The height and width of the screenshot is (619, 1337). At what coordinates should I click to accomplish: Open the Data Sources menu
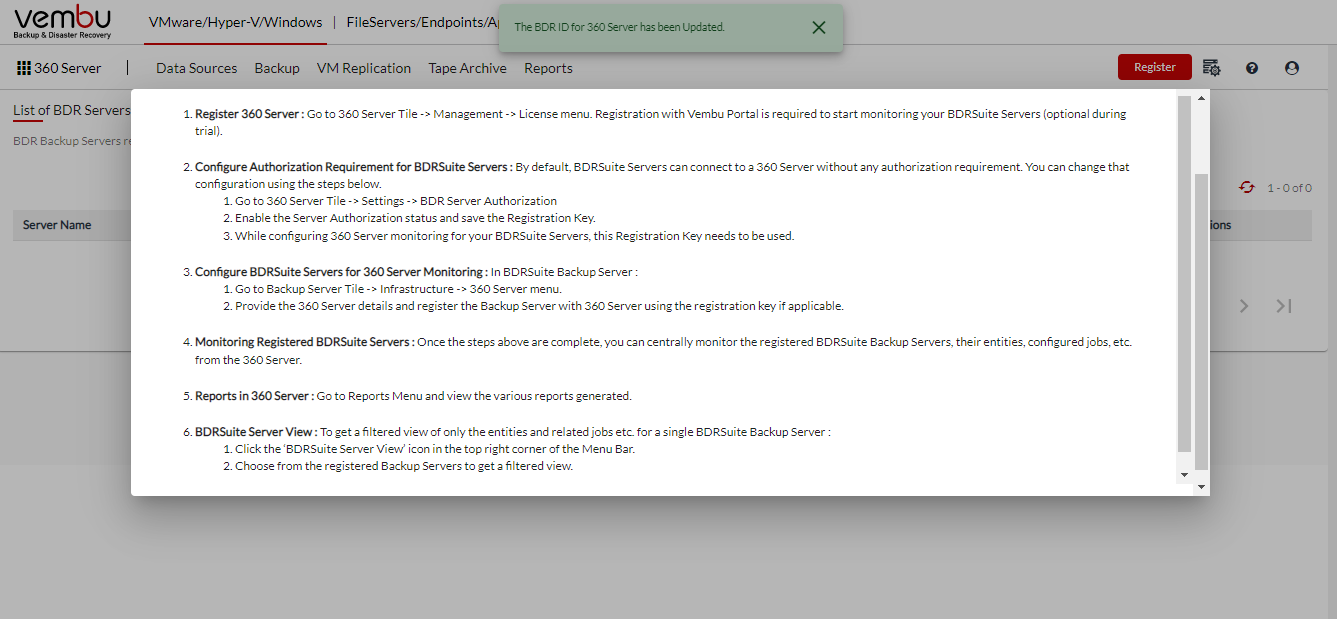point(197,68)
